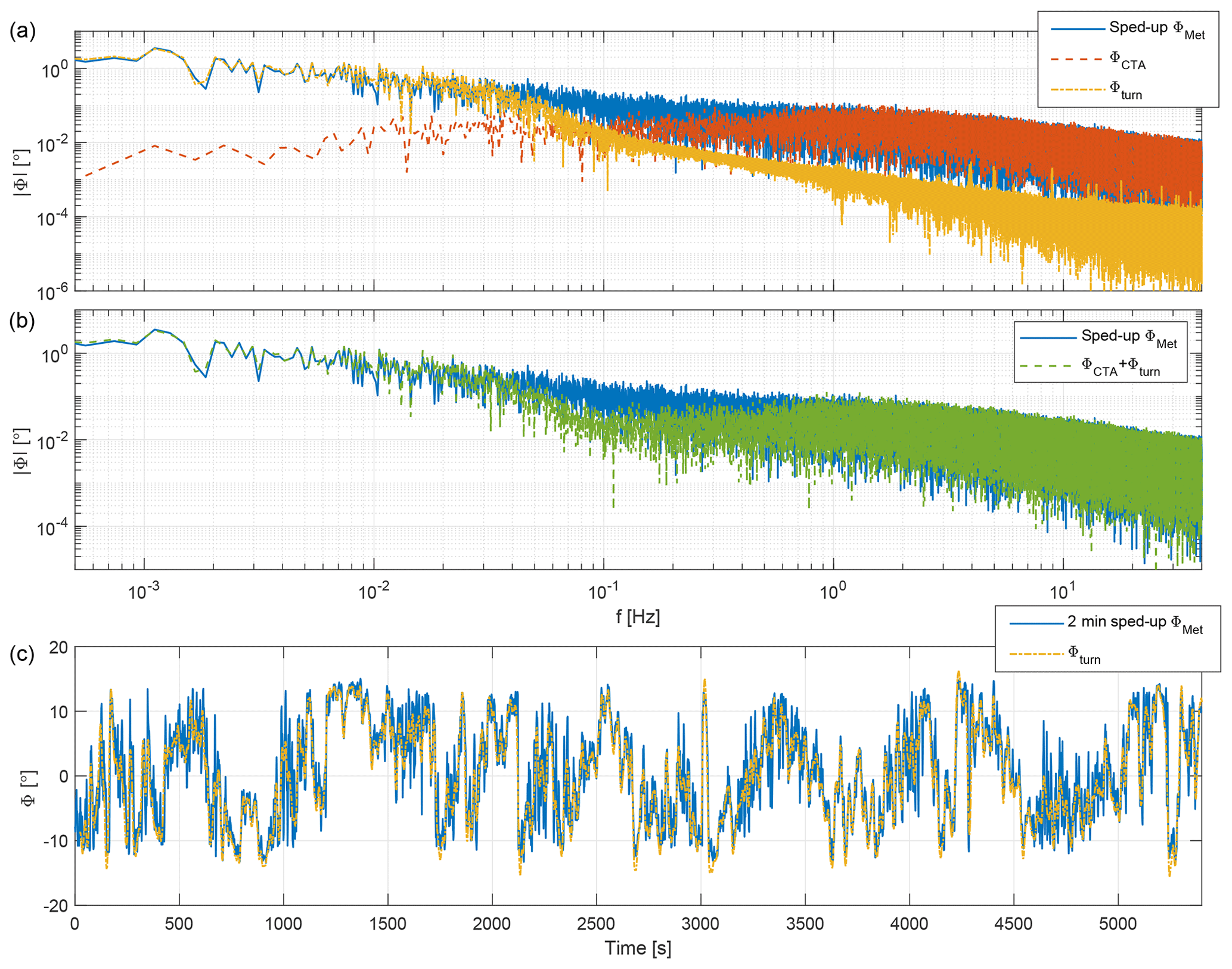Click the Time [s] x-axis label
This screenshot has height=969, width=1232.
click(638, 948)
